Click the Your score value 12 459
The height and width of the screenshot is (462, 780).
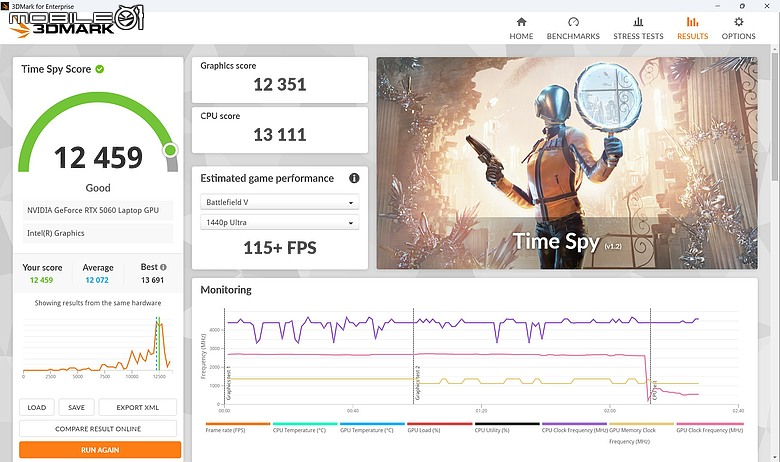coord(41,280)
